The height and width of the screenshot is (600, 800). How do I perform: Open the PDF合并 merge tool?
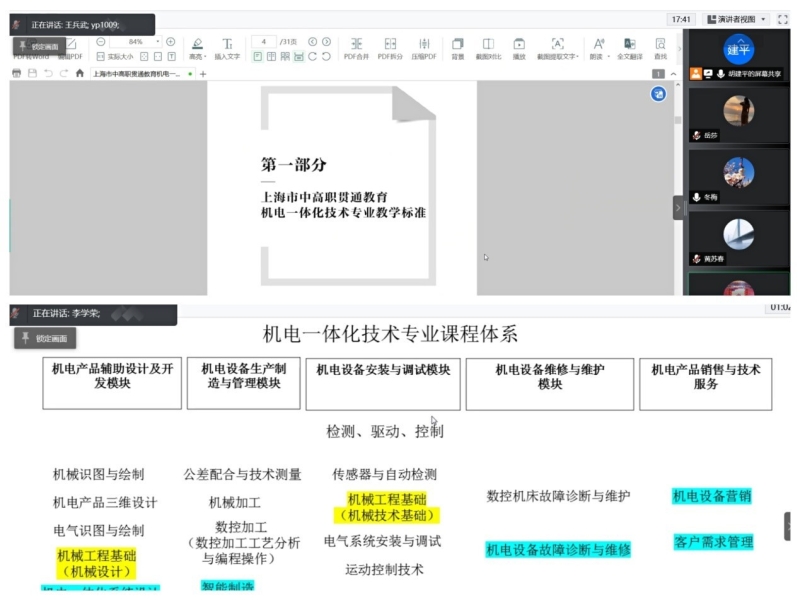357,47
